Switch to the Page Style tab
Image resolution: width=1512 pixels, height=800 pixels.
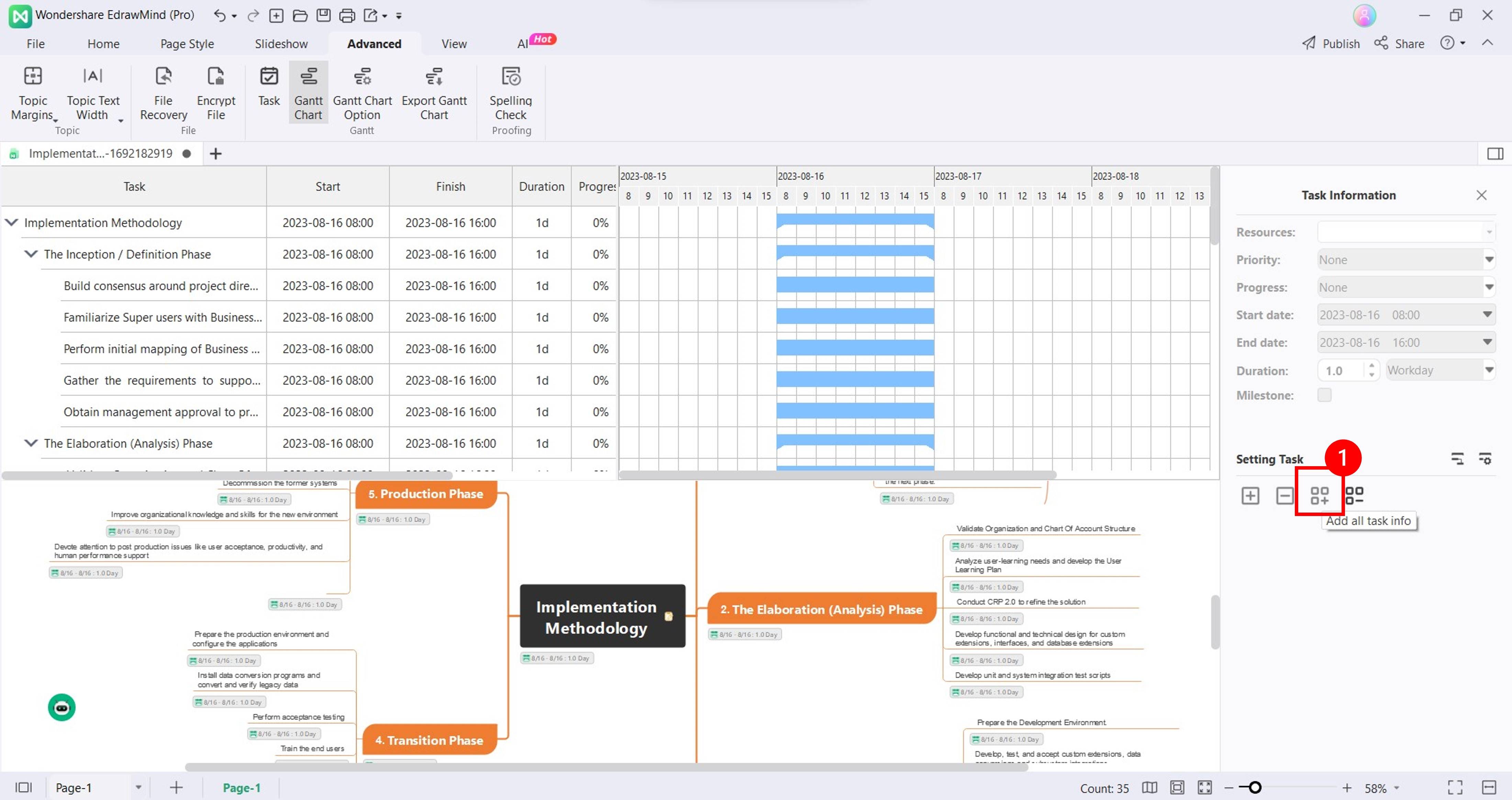coord(187,44)
